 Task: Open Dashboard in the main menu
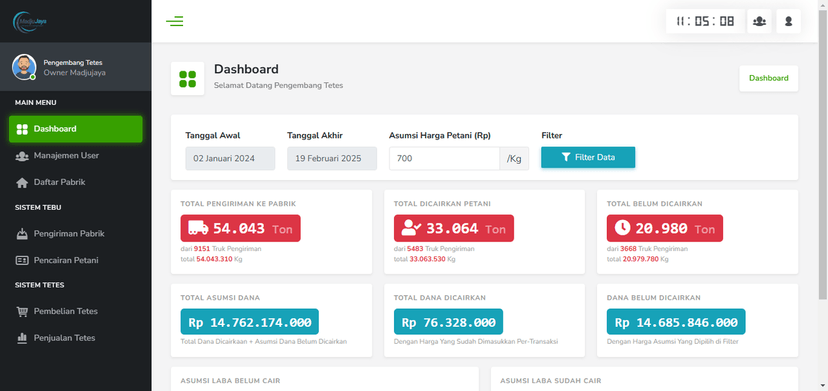pyautogui.click(x=76, y=129)
